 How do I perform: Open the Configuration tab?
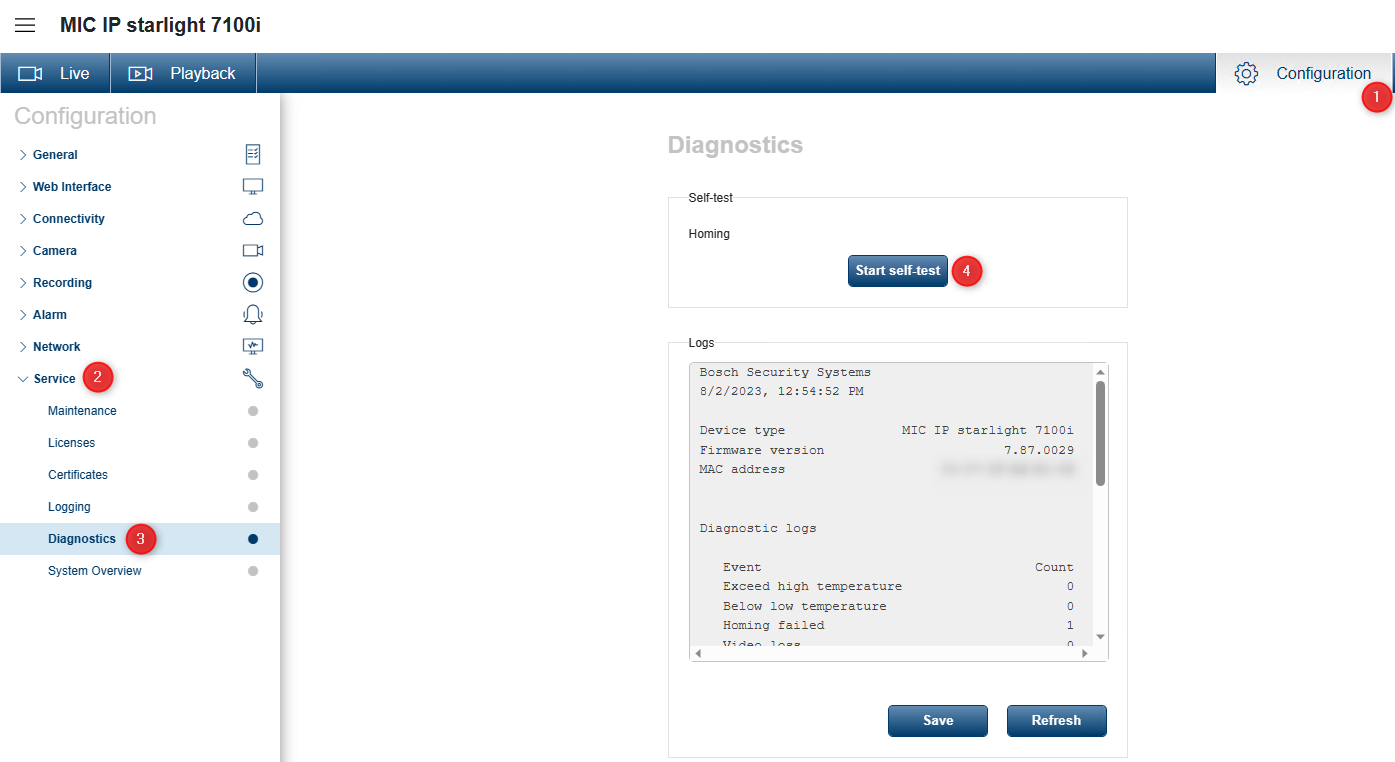(x=1304, y=73)
